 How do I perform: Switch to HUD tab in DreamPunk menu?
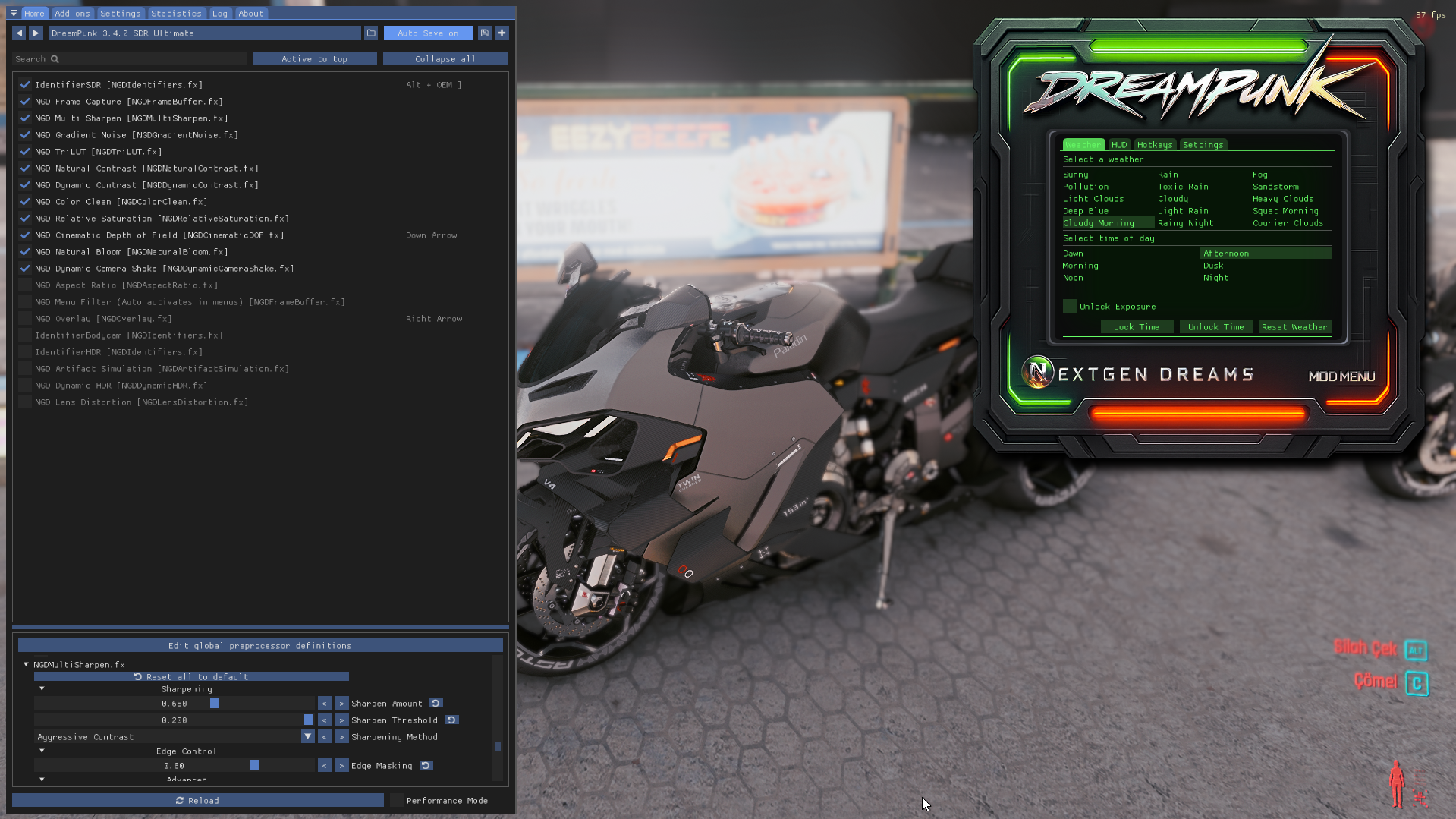pyautogui.click(x=1119, y=145)
